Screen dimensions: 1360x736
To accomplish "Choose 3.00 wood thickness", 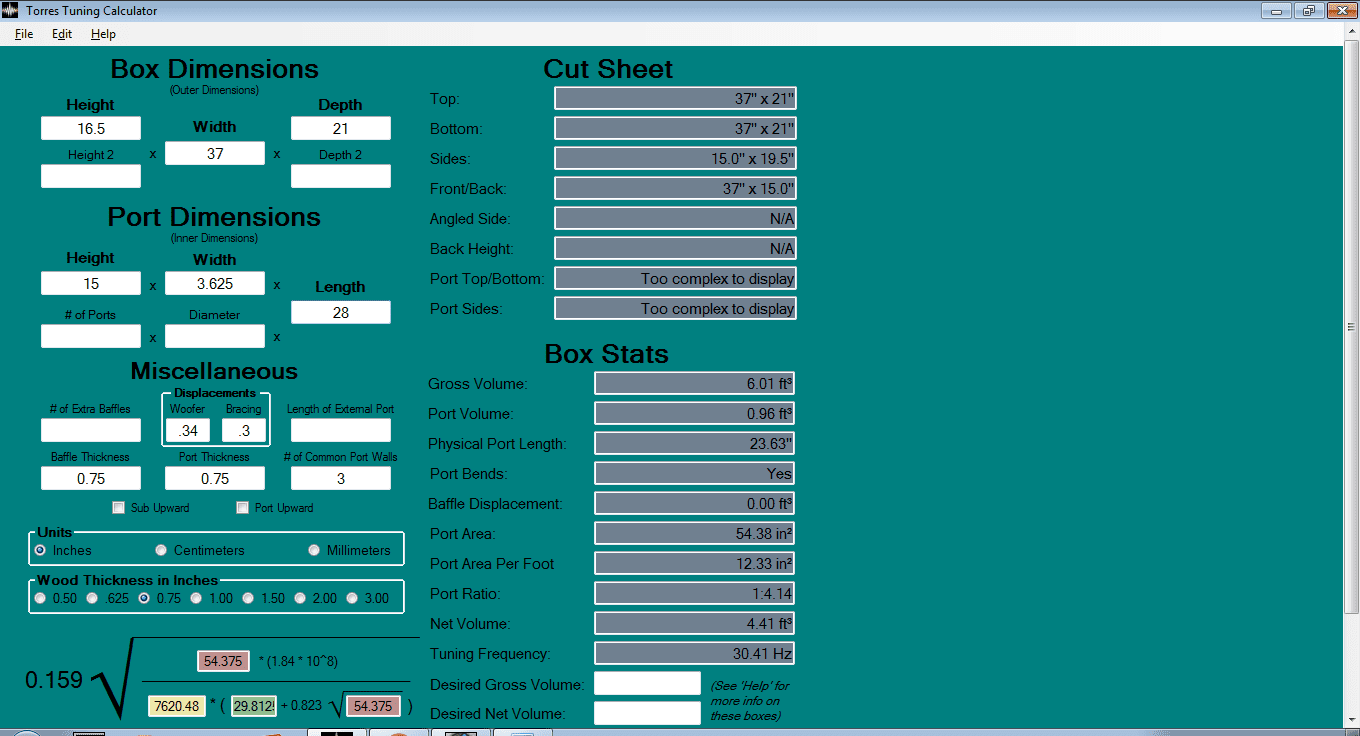I will click(x=352, y=598).
